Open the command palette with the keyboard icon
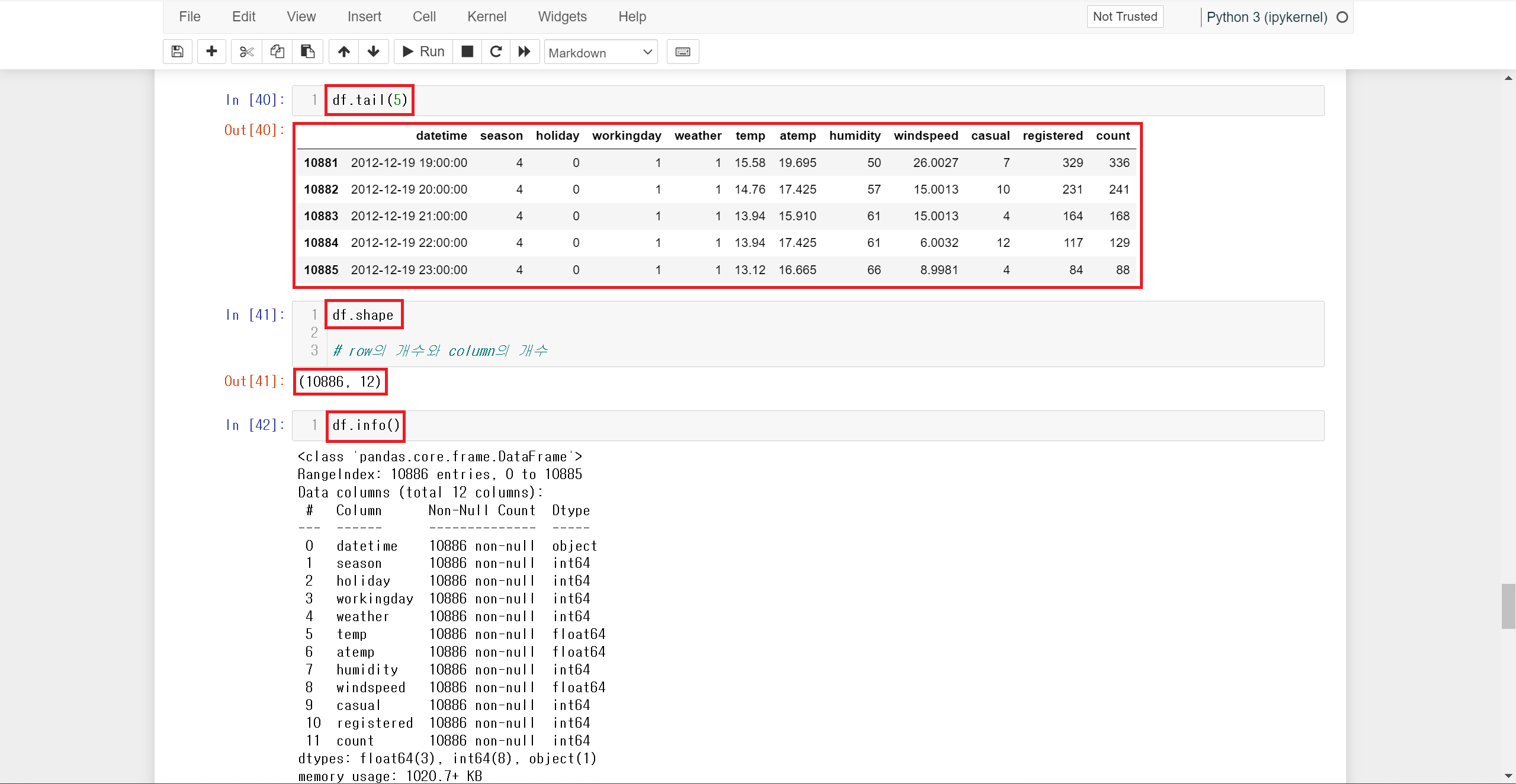Image resolution: width=1516 pixels, height=784 pixels. 682,52
